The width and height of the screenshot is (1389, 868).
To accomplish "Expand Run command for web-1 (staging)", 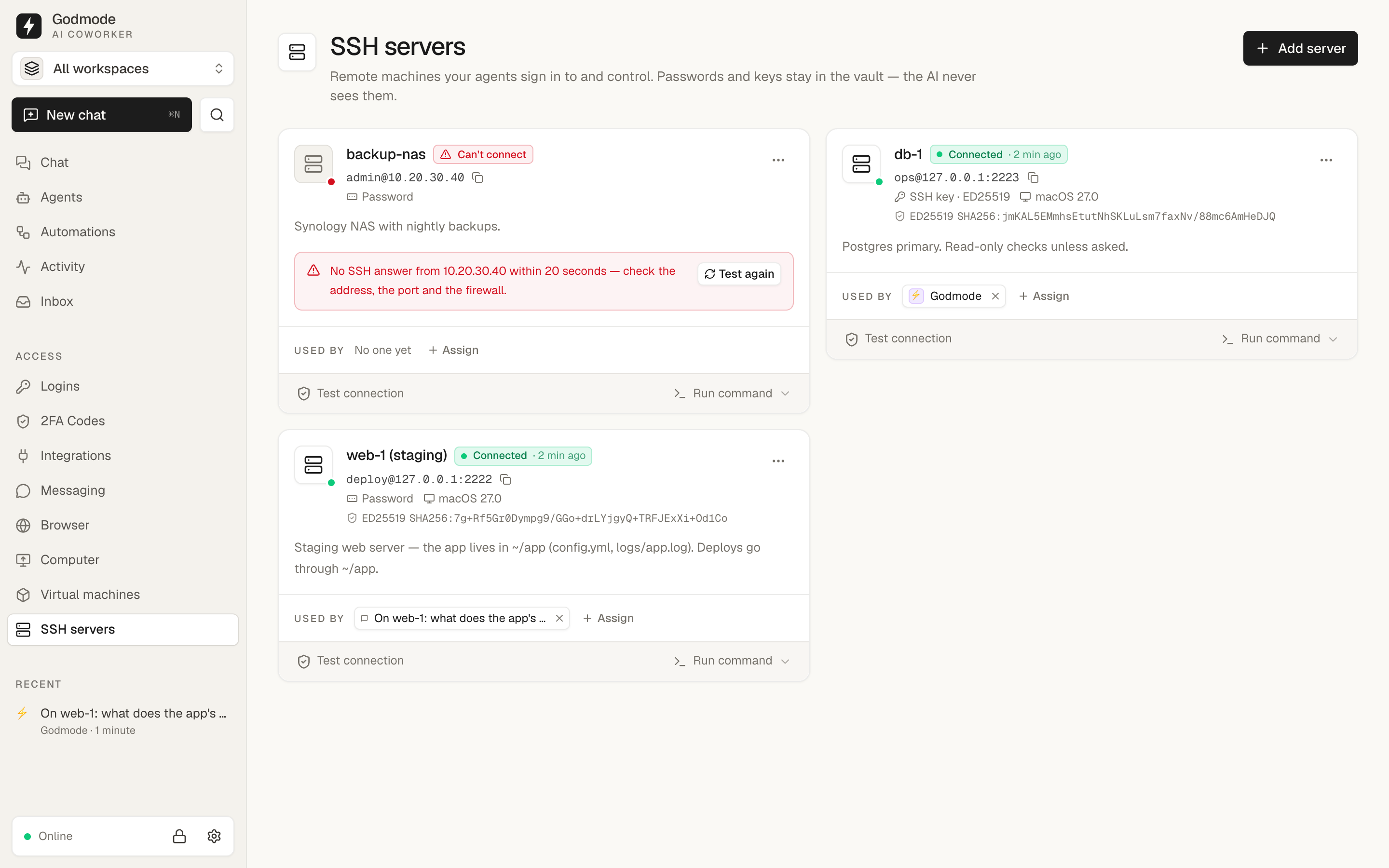I will click(733, 661).
